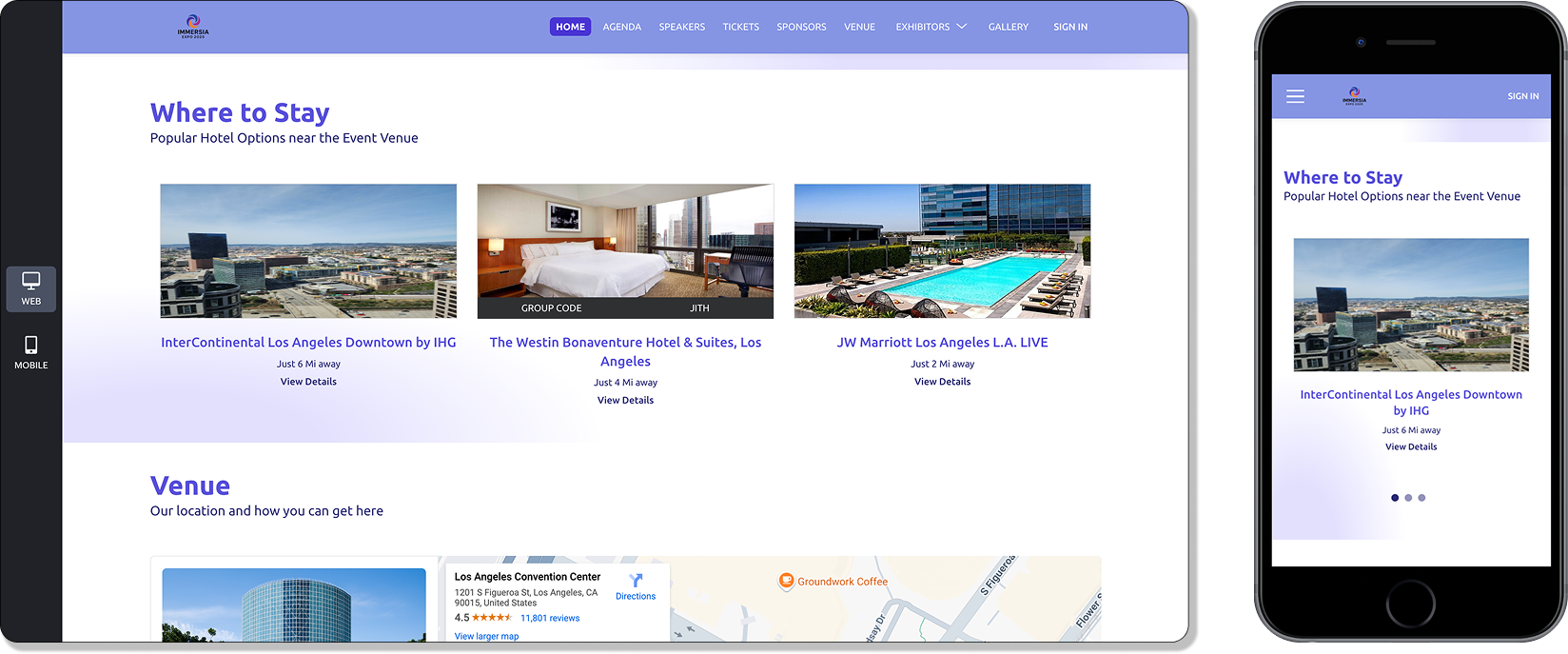This screenshot has width=1568, height=654.
Task: Click 'Just 2 Mi away' text
Action: click(942, 364)
